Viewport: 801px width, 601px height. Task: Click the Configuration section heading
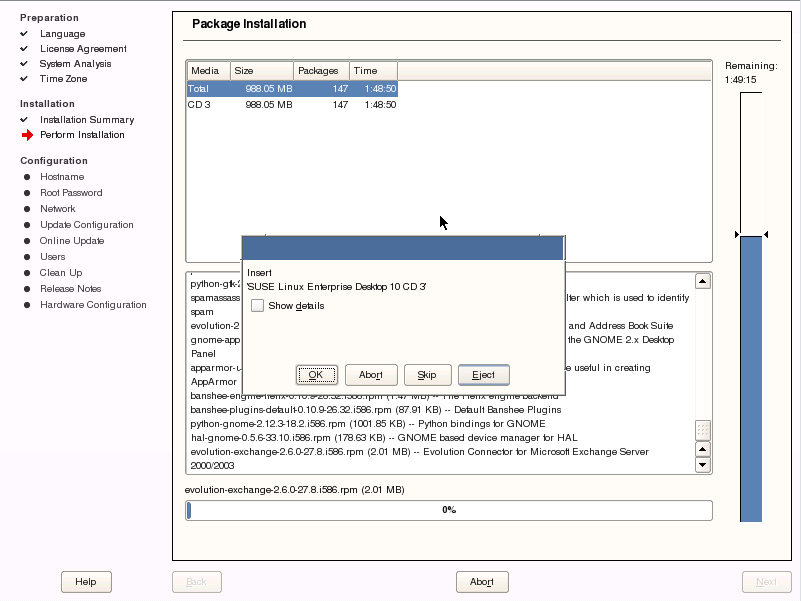click(54, 160)
